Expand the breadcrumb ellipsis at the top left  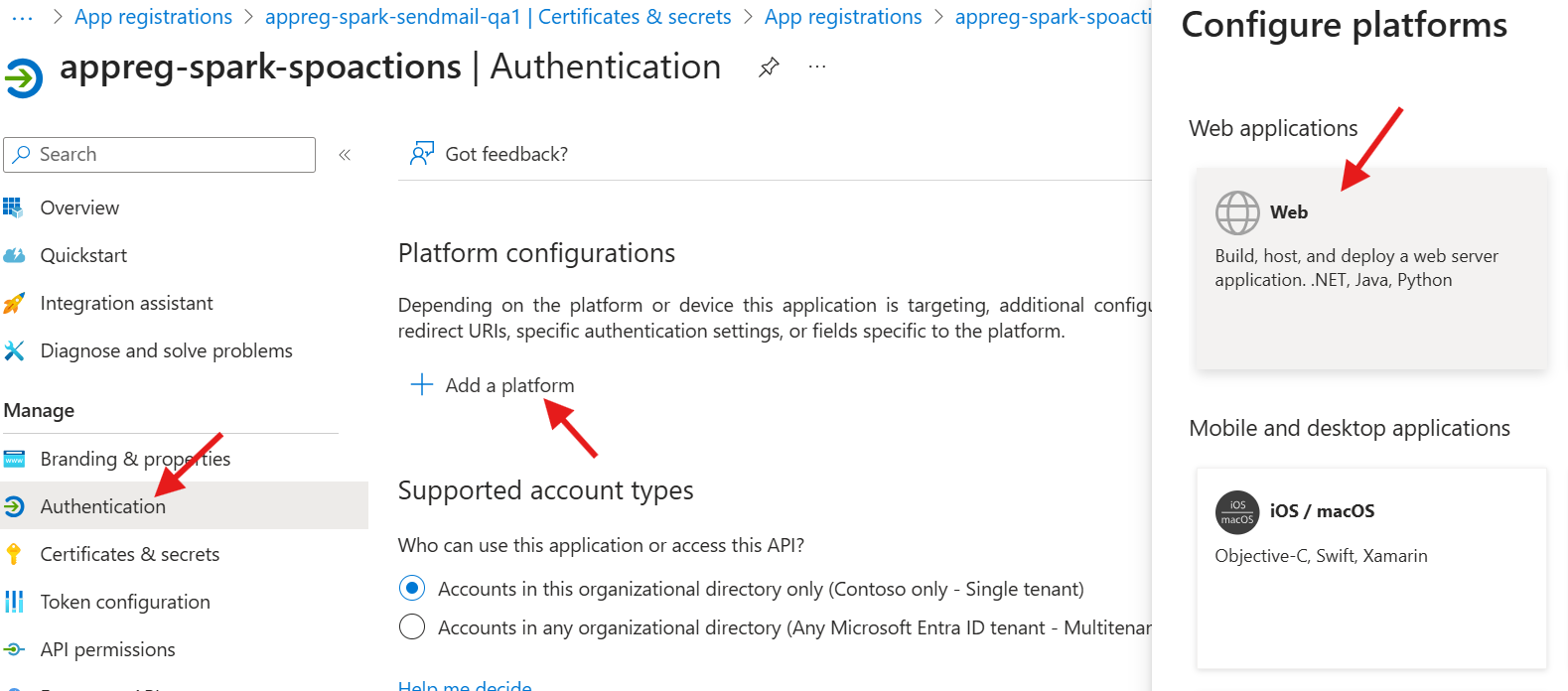[22, 17]
